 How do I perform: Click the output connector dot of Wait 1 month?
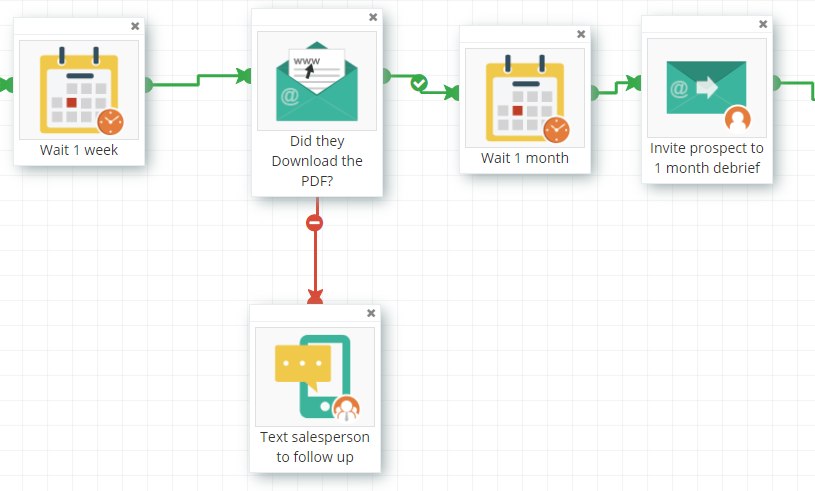(594, 93)
